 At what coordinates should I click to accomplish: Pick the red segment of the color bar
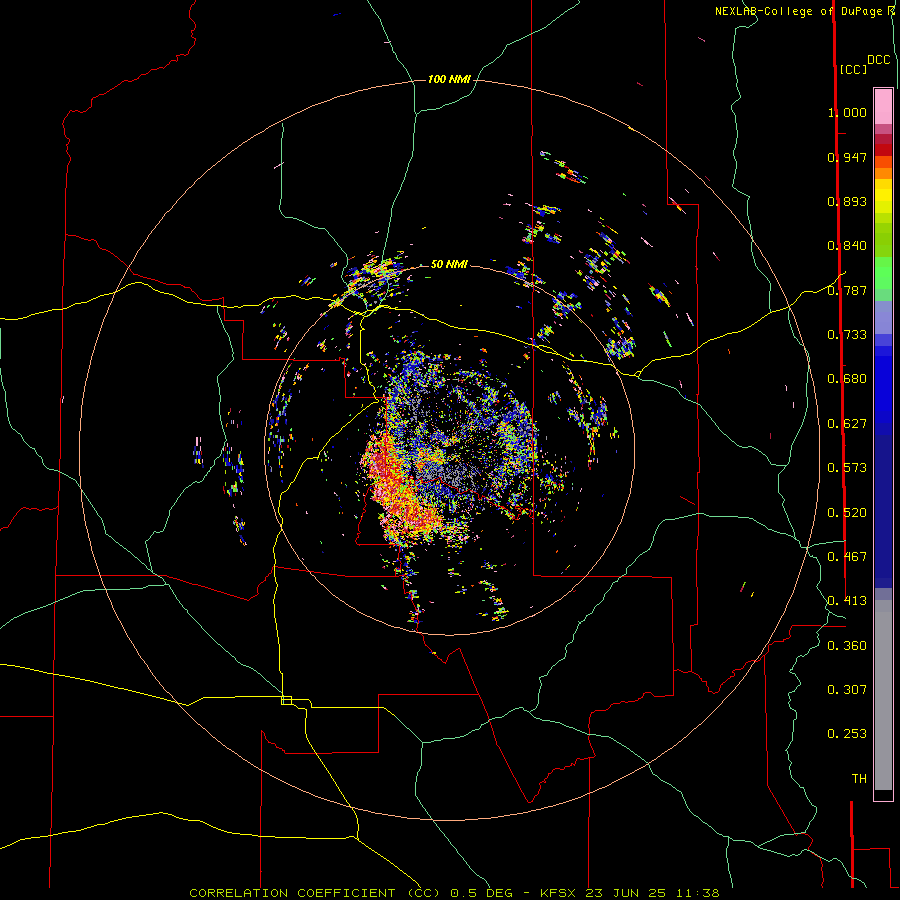click(x=883, y=149)
